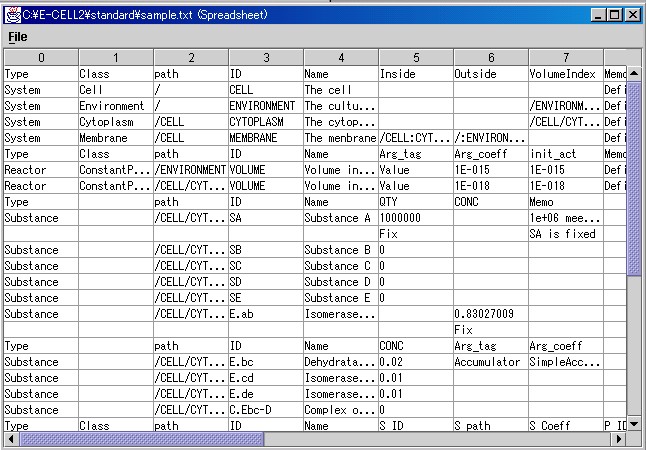Select the Accumulator cell
The height and width of the screenshot is (450, 646).
[x=490, y=362]
